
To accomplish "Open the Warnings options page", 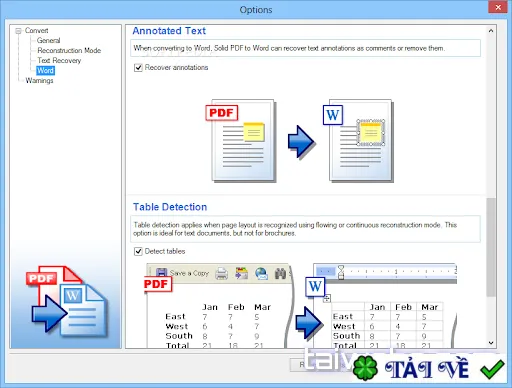I will [x=39, y=81].
